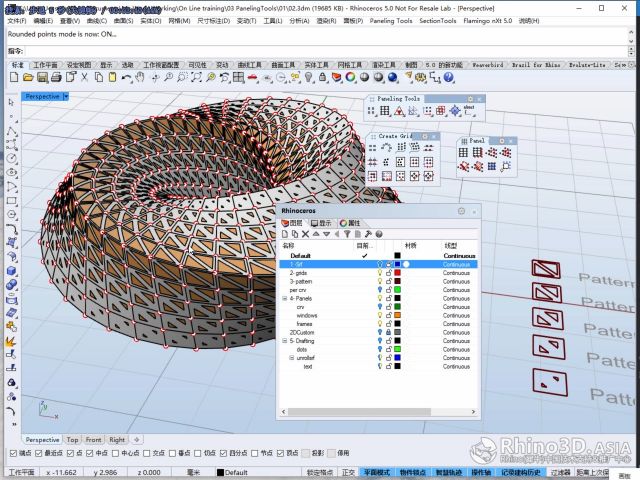Toggle lock icon of 2DCustom layer
Viewport: 640px width, 480px height.
coord(389,332)
